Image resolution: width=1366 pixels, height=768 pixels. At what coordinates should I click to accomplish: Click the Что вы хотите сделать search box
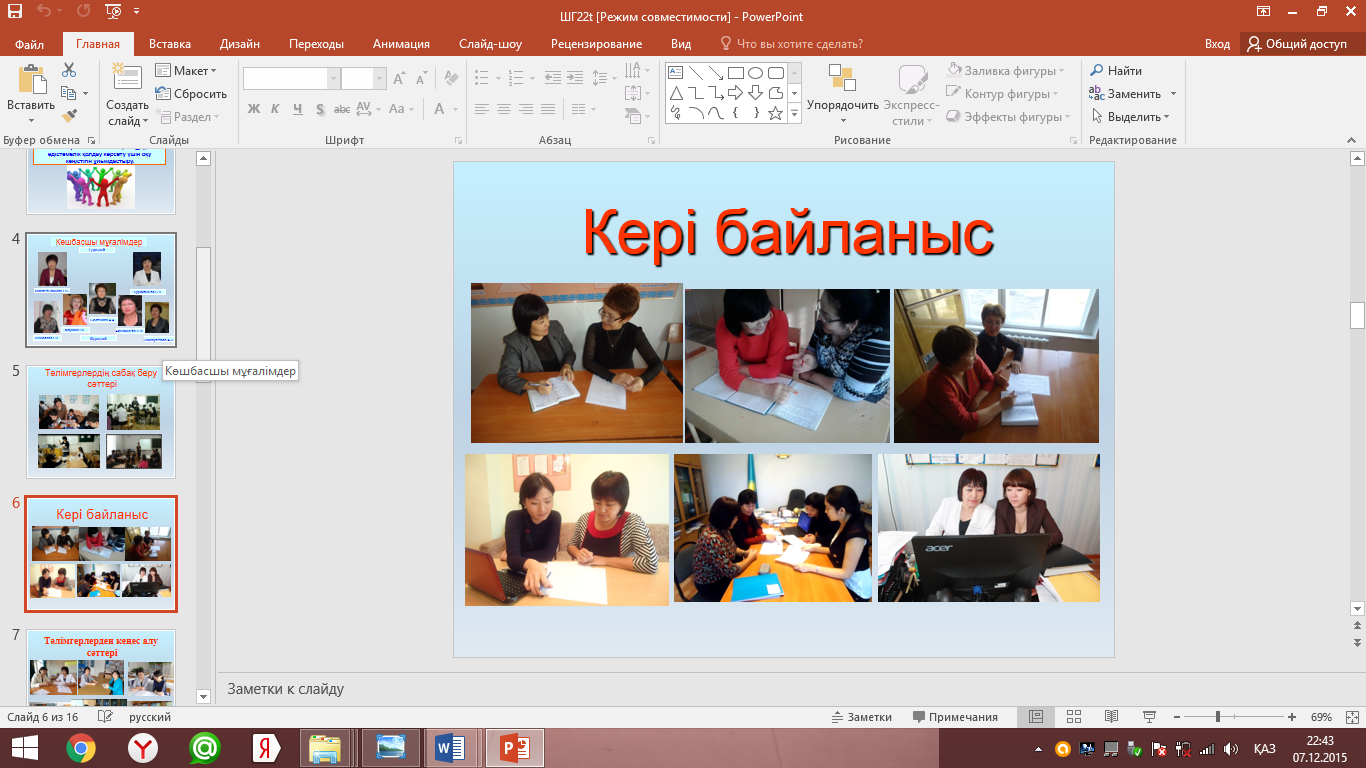[791, 44]
